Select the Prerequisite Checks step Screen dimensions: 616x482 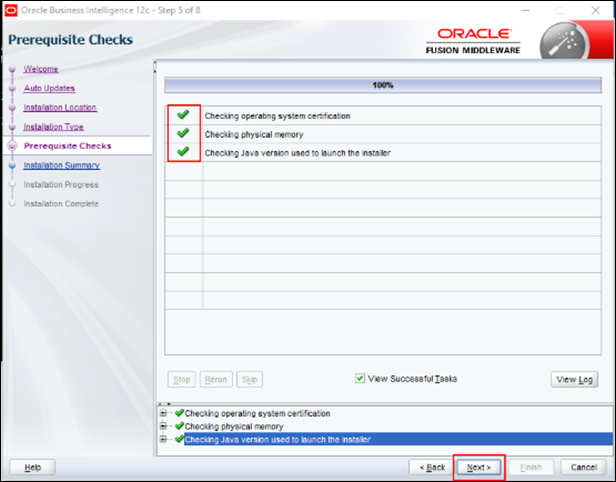(68, 146)
